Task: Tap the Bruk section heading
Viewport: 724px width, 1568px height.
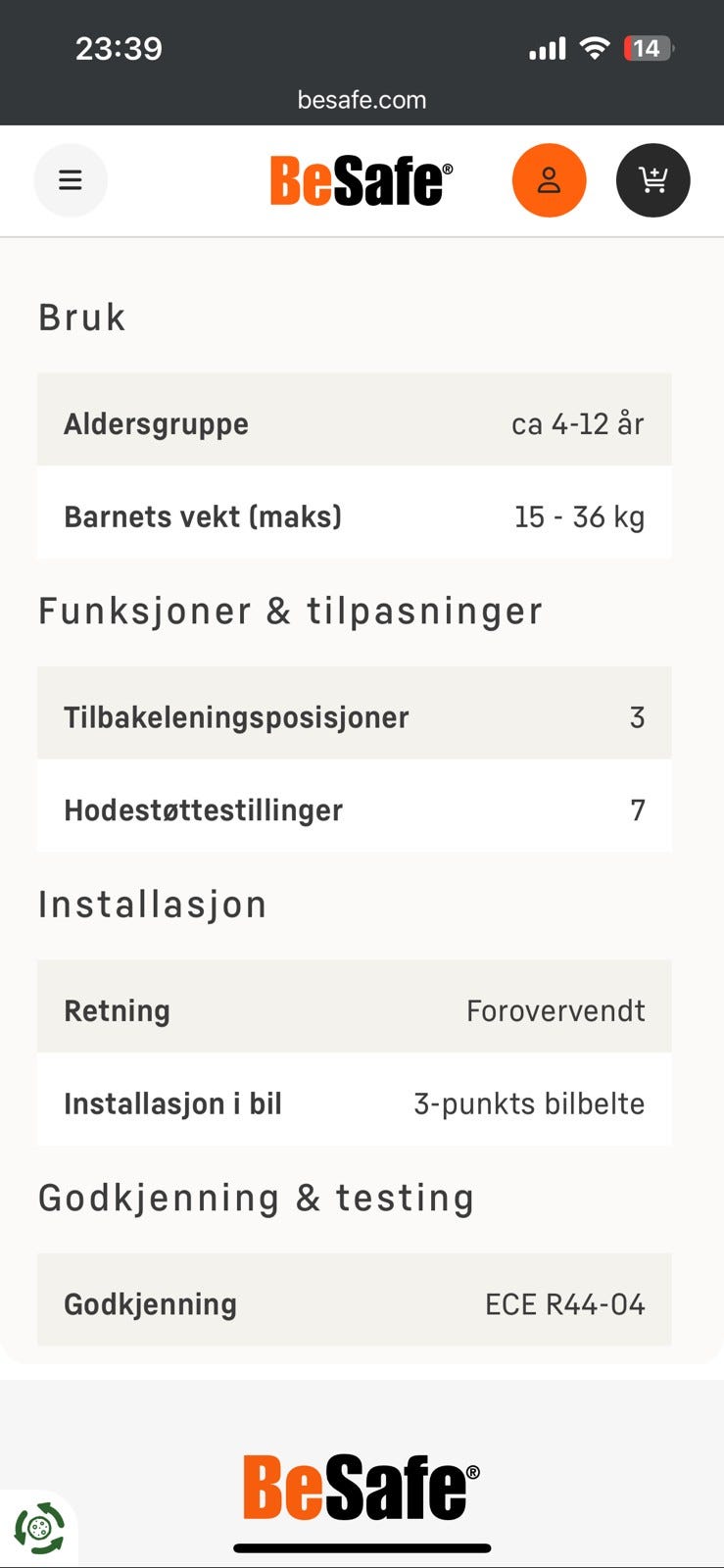Action: [x=82, y=318]
